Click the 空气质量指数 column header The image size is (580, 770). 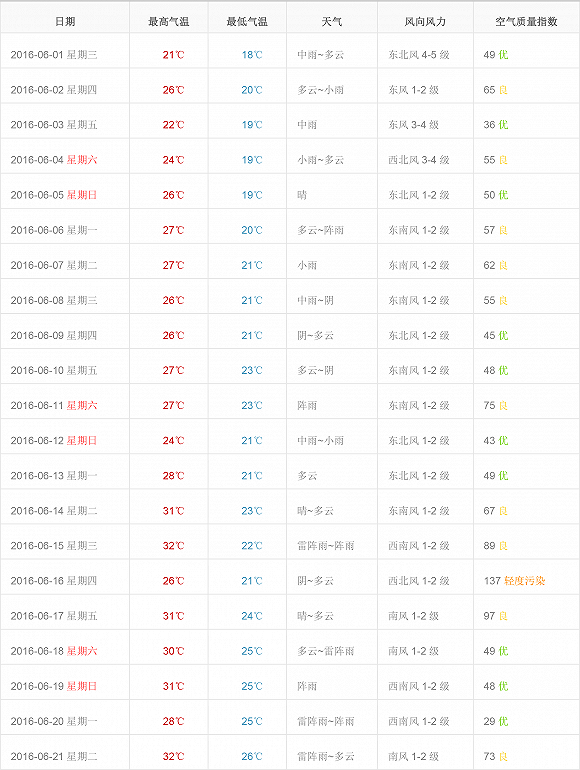526,22
